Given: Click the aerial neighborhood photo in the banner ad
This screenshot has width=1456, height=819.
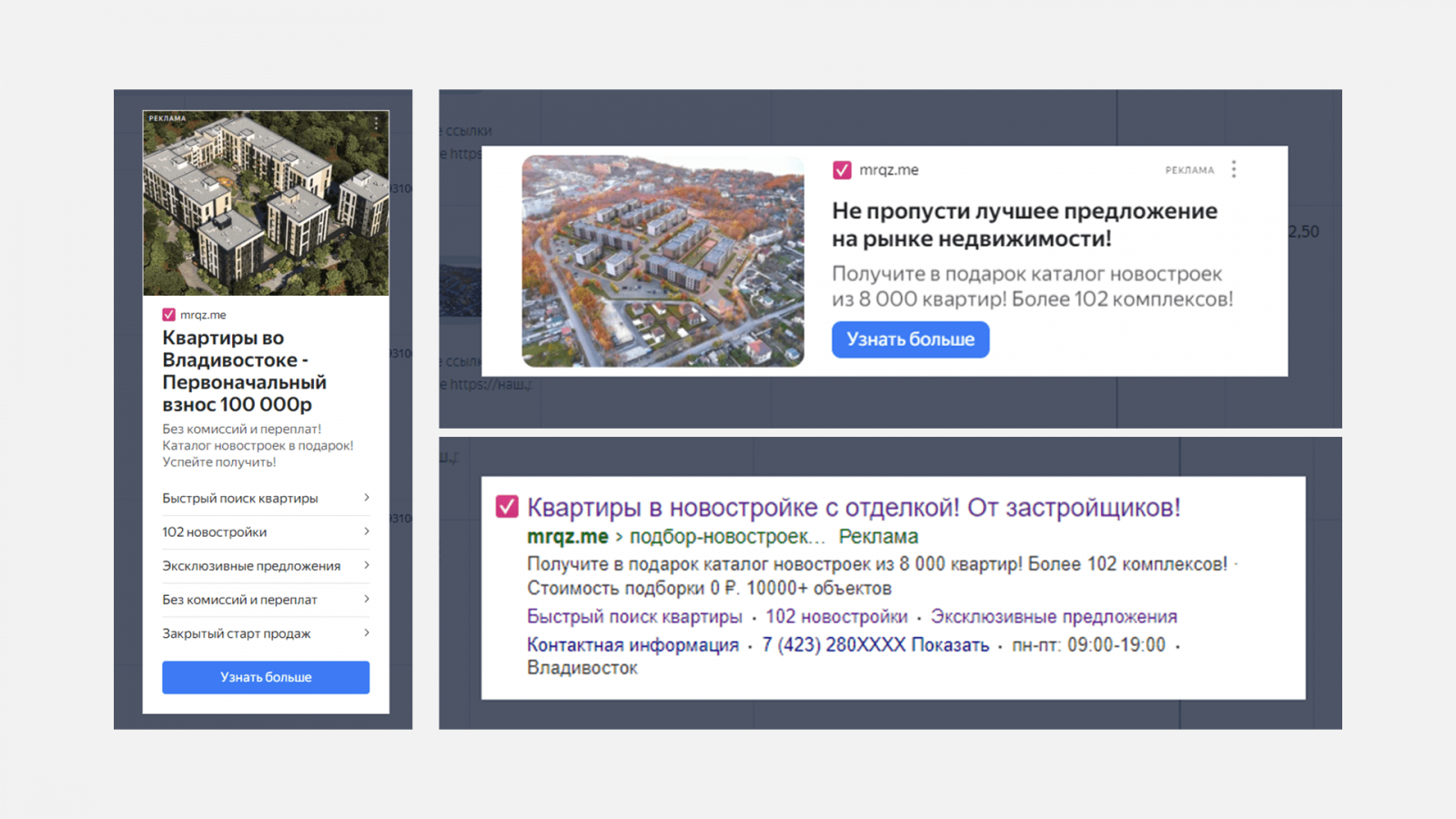Looking at the screenshot, I should tap(662, 261).
